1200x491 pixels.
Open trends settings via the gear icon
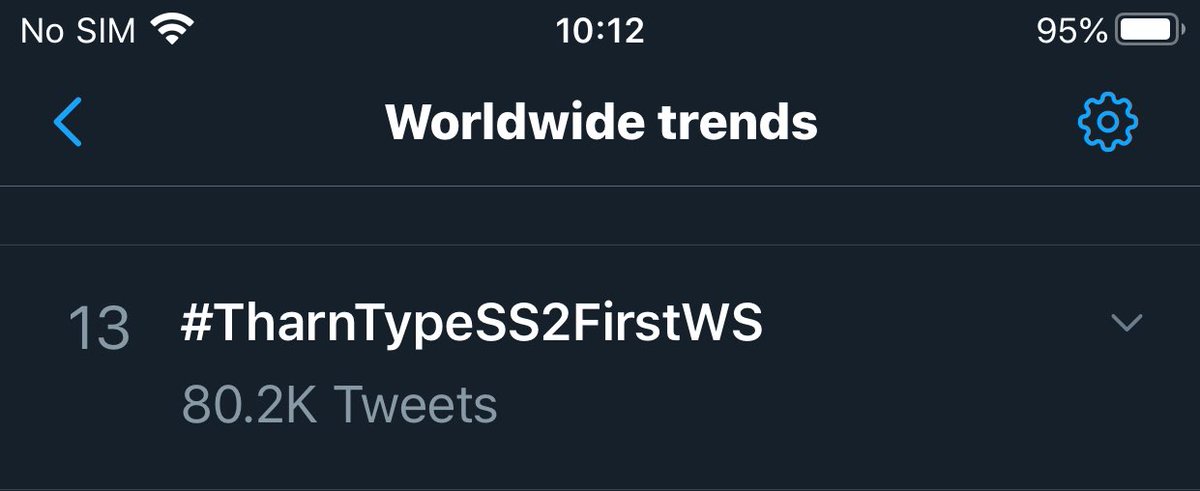[x=1108, y=122]
